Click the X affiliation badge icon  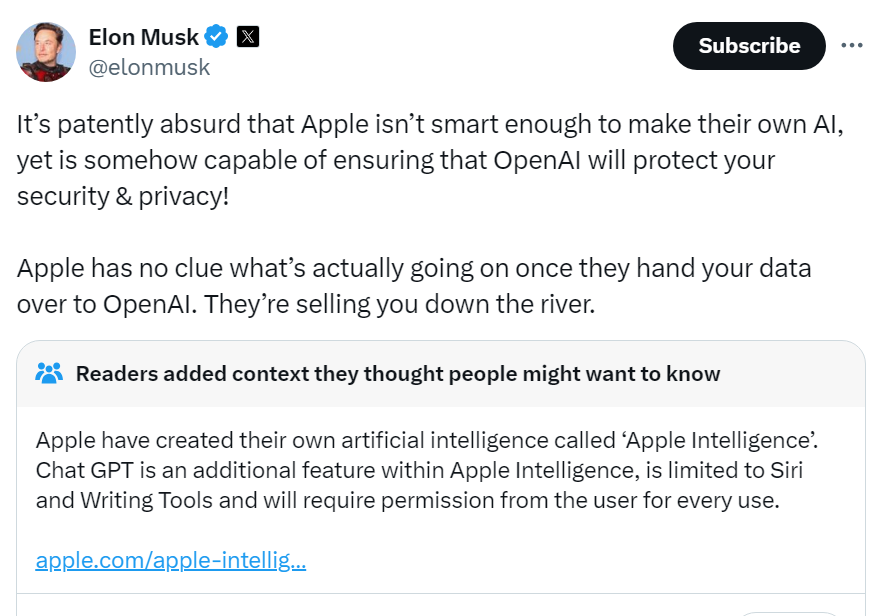point(248,37)
